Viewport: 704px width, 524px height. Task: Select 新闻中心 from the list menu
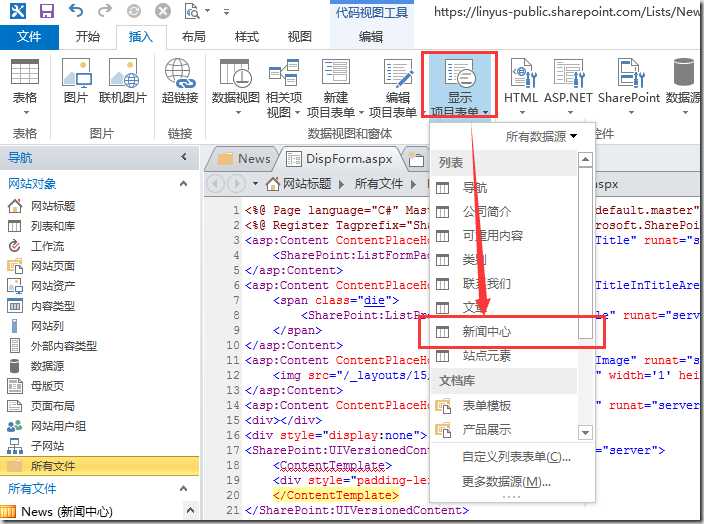[x=487, y=330]
